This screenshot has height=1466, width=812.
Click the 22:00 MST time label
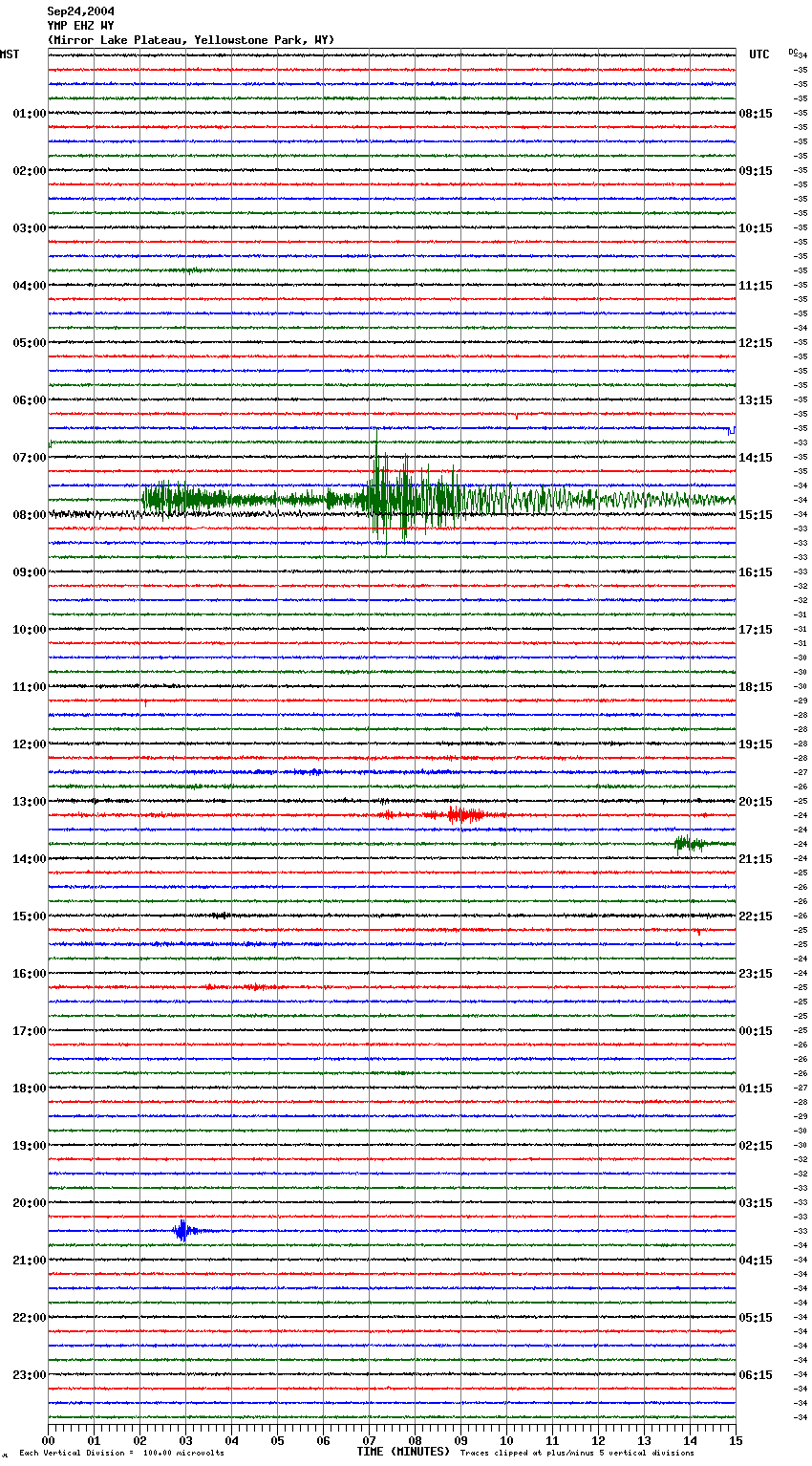point(29,1318)
